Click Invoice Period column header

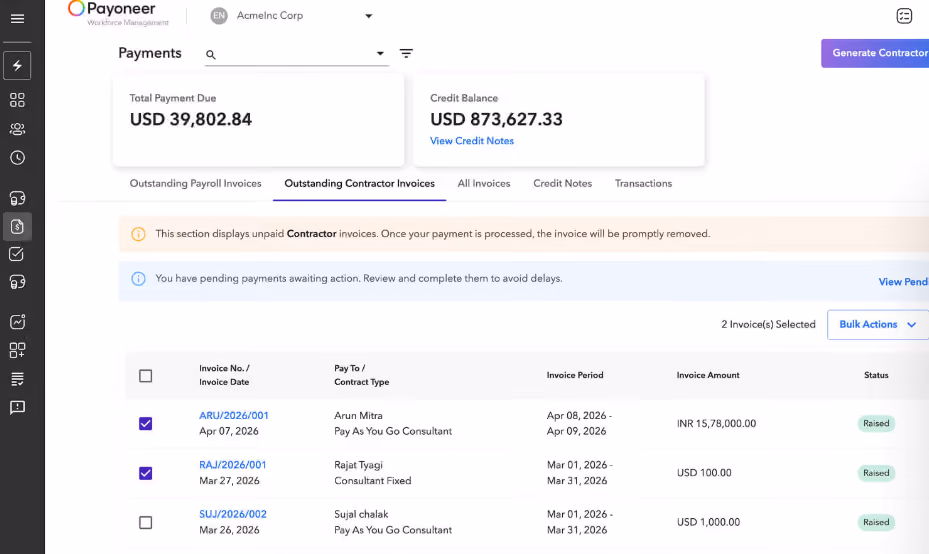click(575, 375)
